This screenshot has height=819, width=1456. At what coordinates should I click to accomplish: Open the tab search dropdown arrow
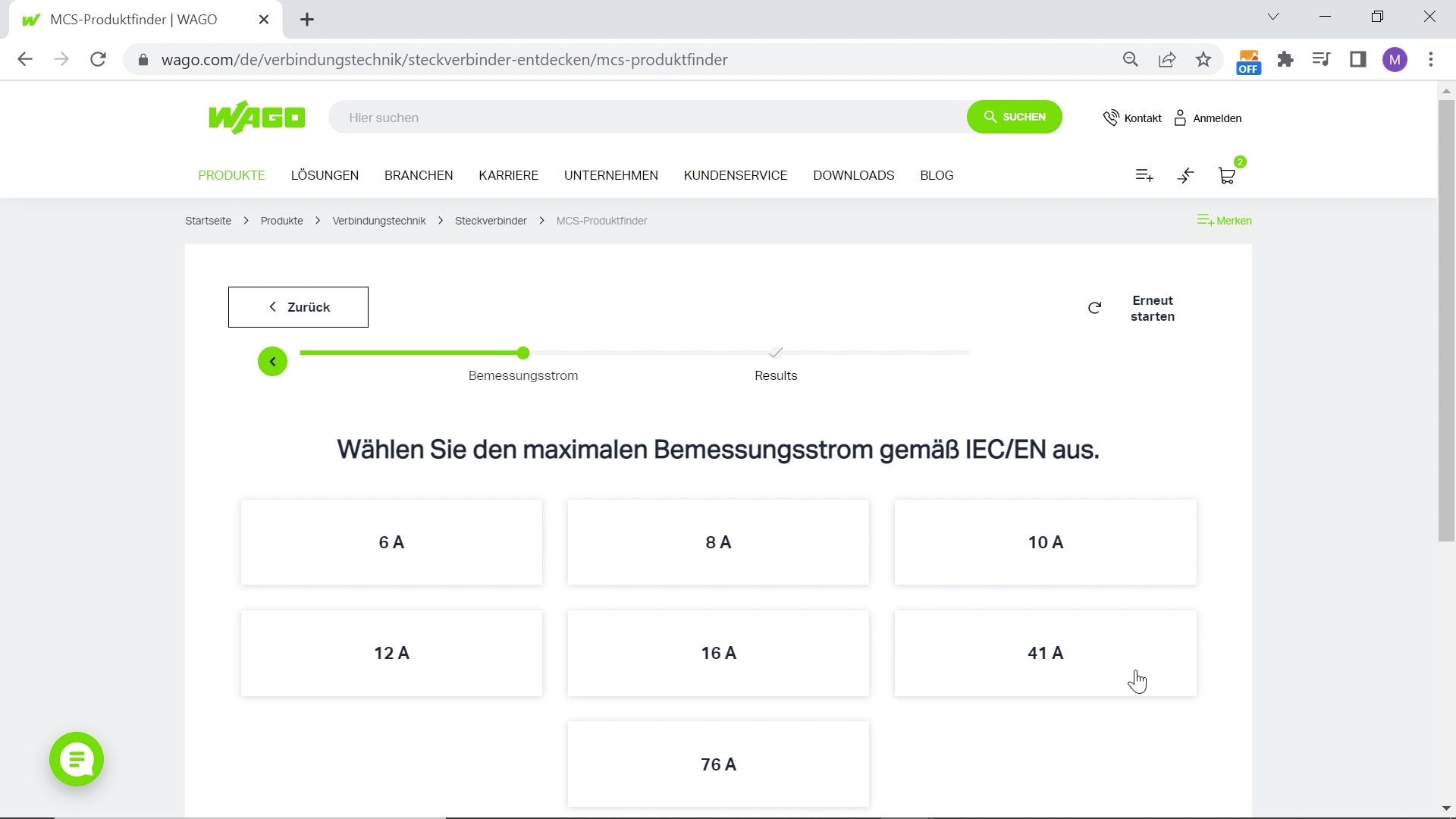pyautogui.click(x=1273, y=17)
